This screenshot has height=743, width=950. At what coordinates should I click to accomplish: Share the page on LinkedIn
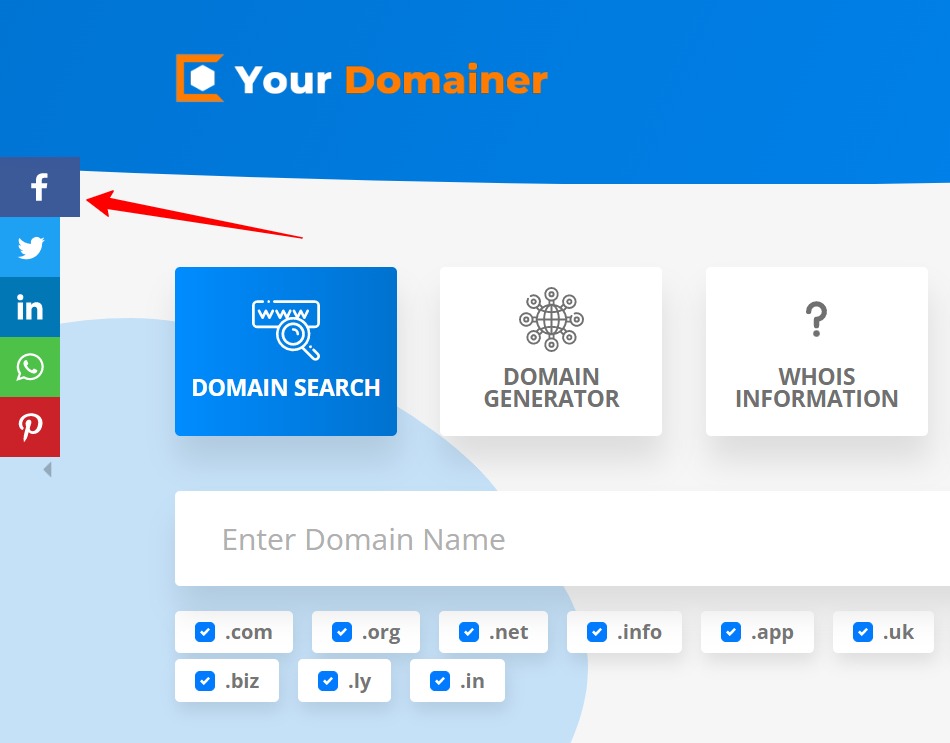click(x=30, y=307)
